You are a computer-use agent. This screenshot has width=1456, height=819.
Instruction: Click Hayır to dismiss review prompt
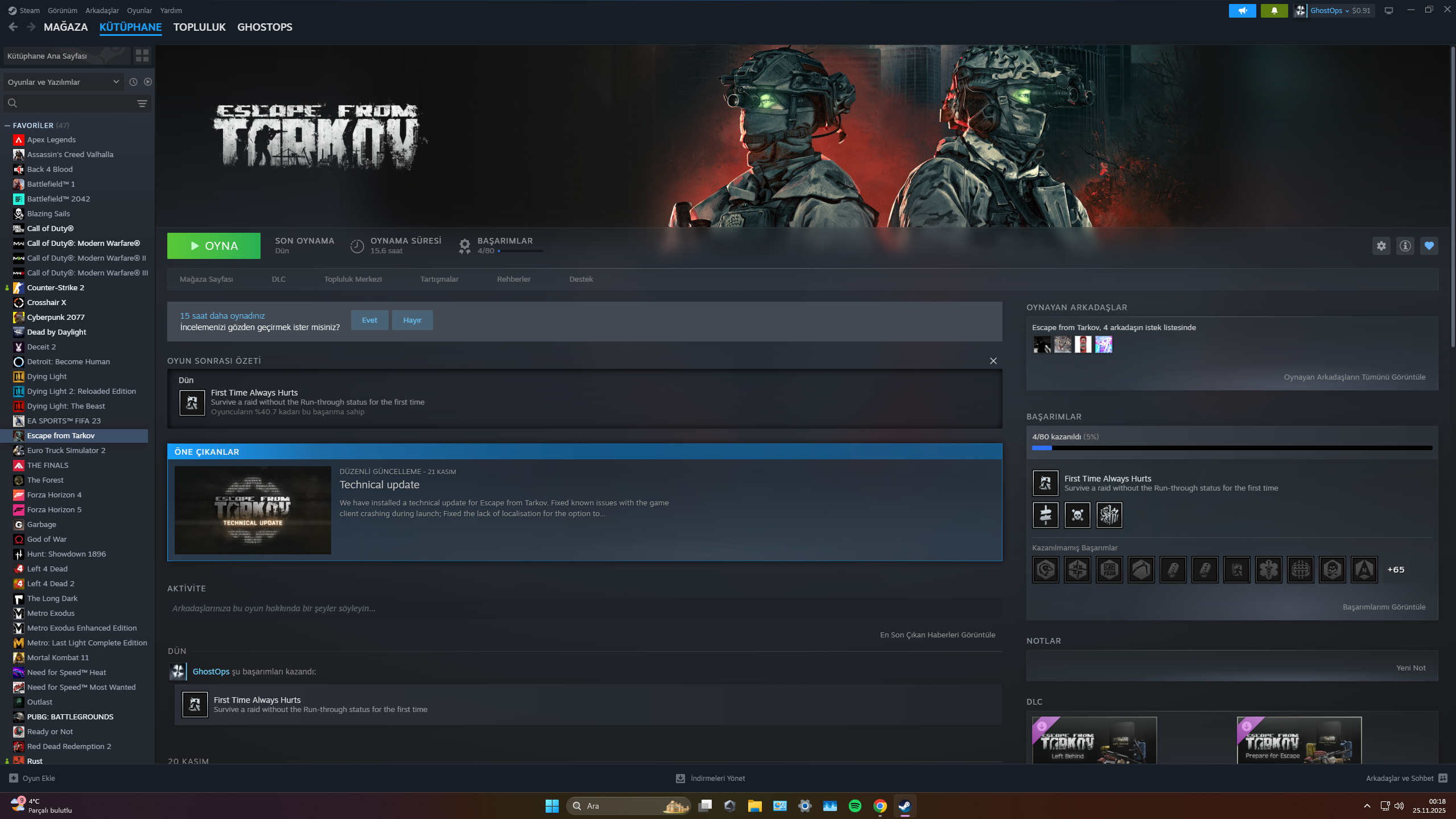coord(412,320)
